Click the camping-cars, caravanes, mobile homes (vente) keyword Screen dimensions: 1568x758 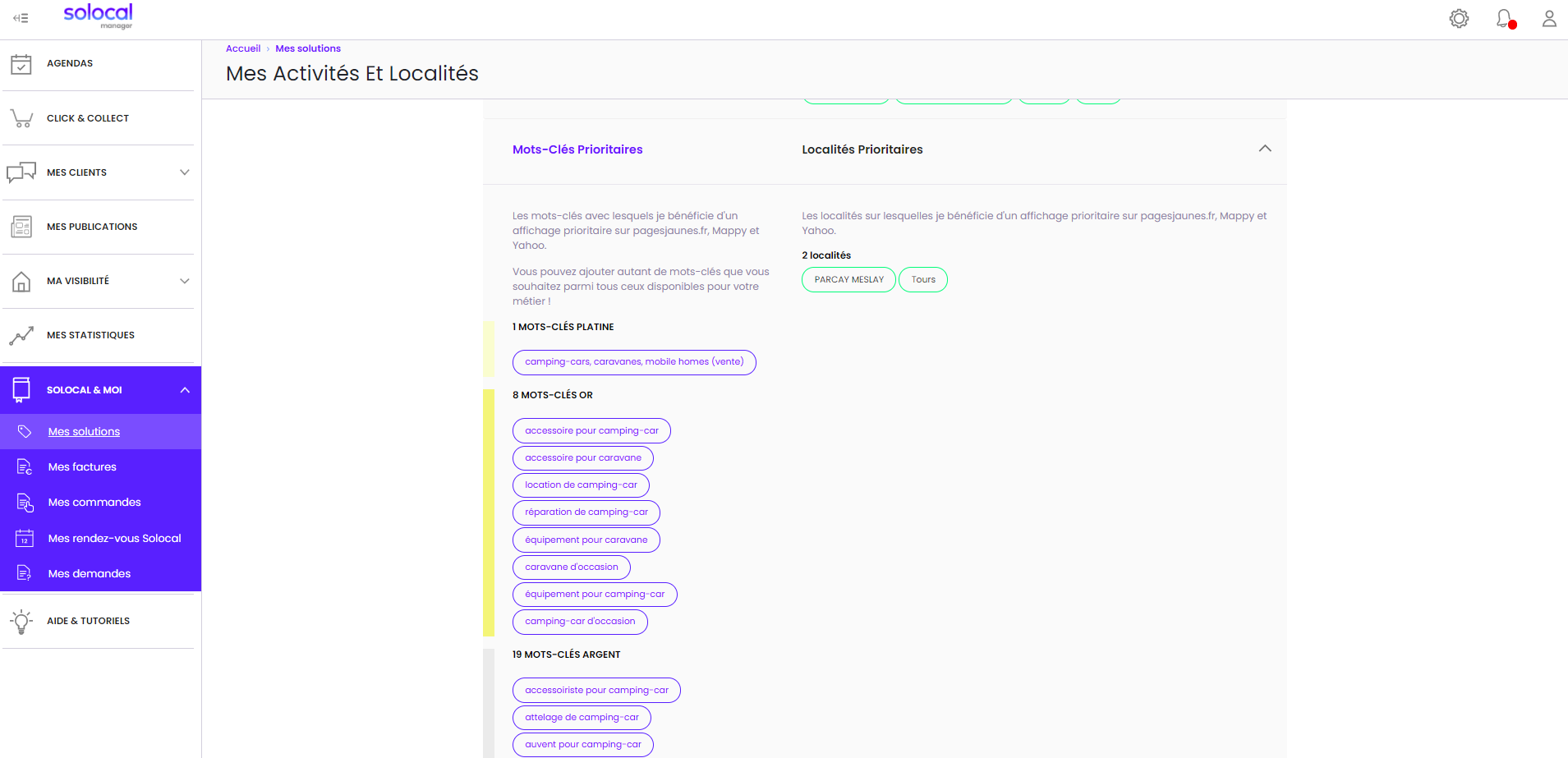tap(634, 362)
